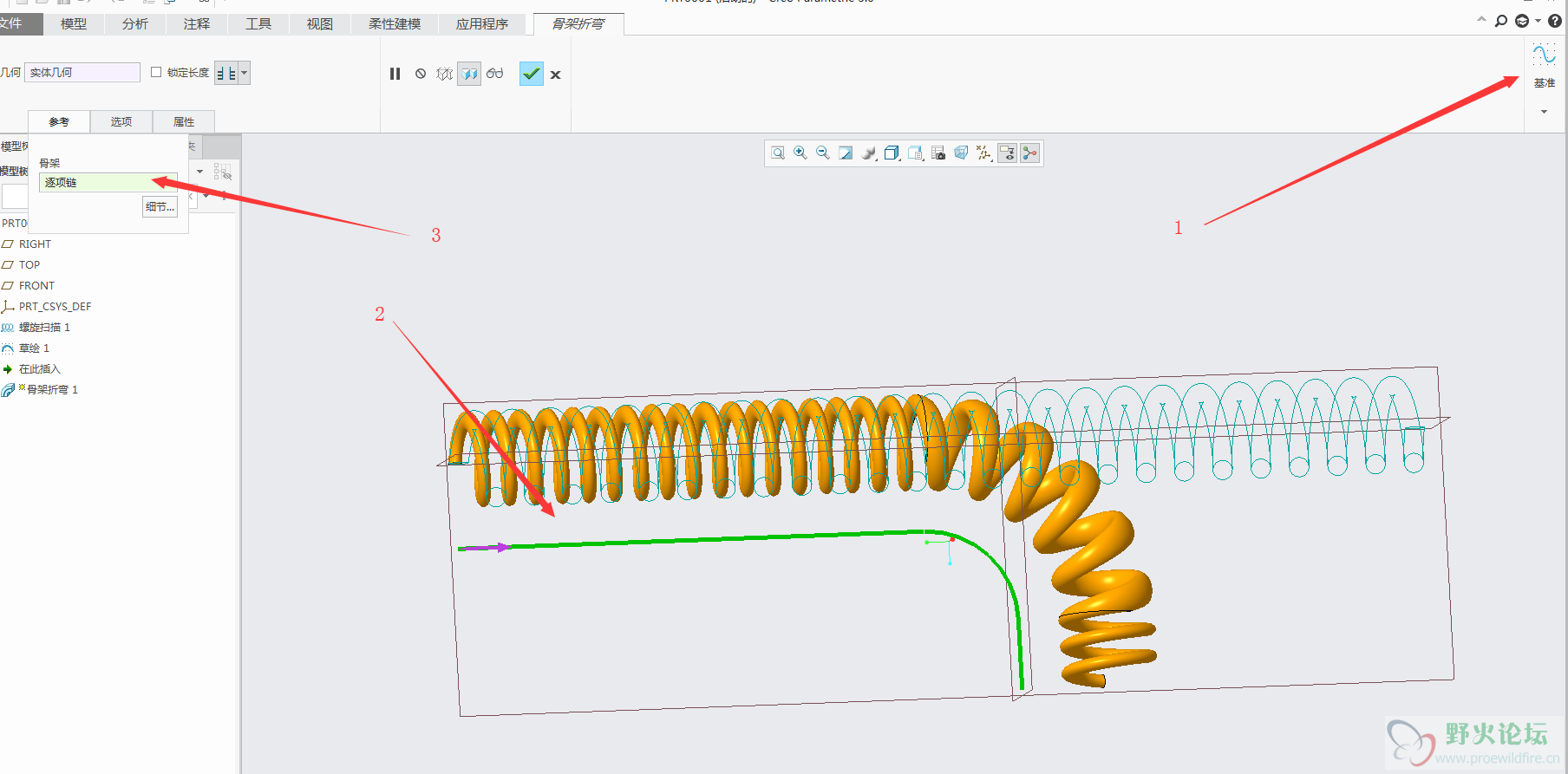Enable the 锁定长度 checkbox
Image resolution: width=1568 pixels, height=774 pixels.
(x=156, y=73)
